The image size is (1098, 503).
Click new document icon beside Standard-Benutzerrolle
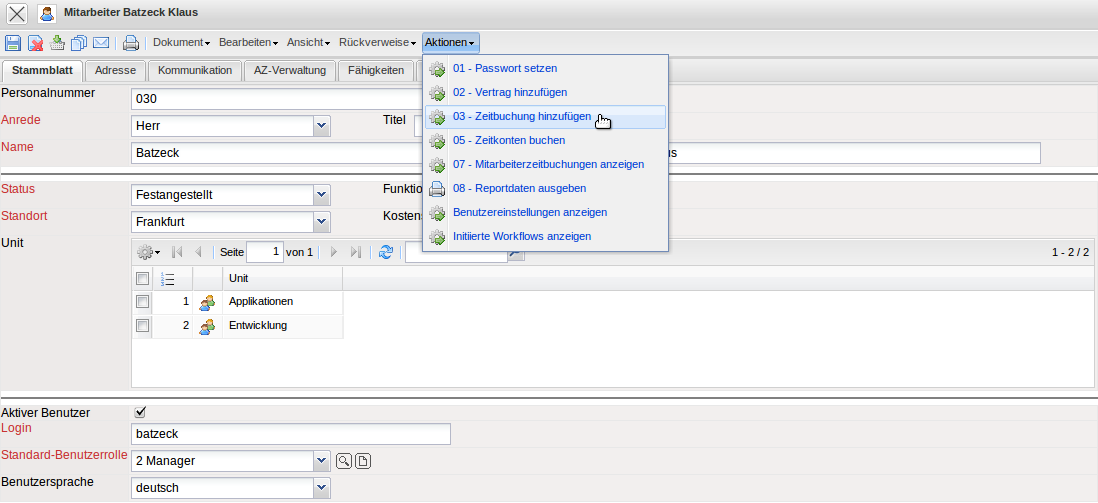coord(363,460)
